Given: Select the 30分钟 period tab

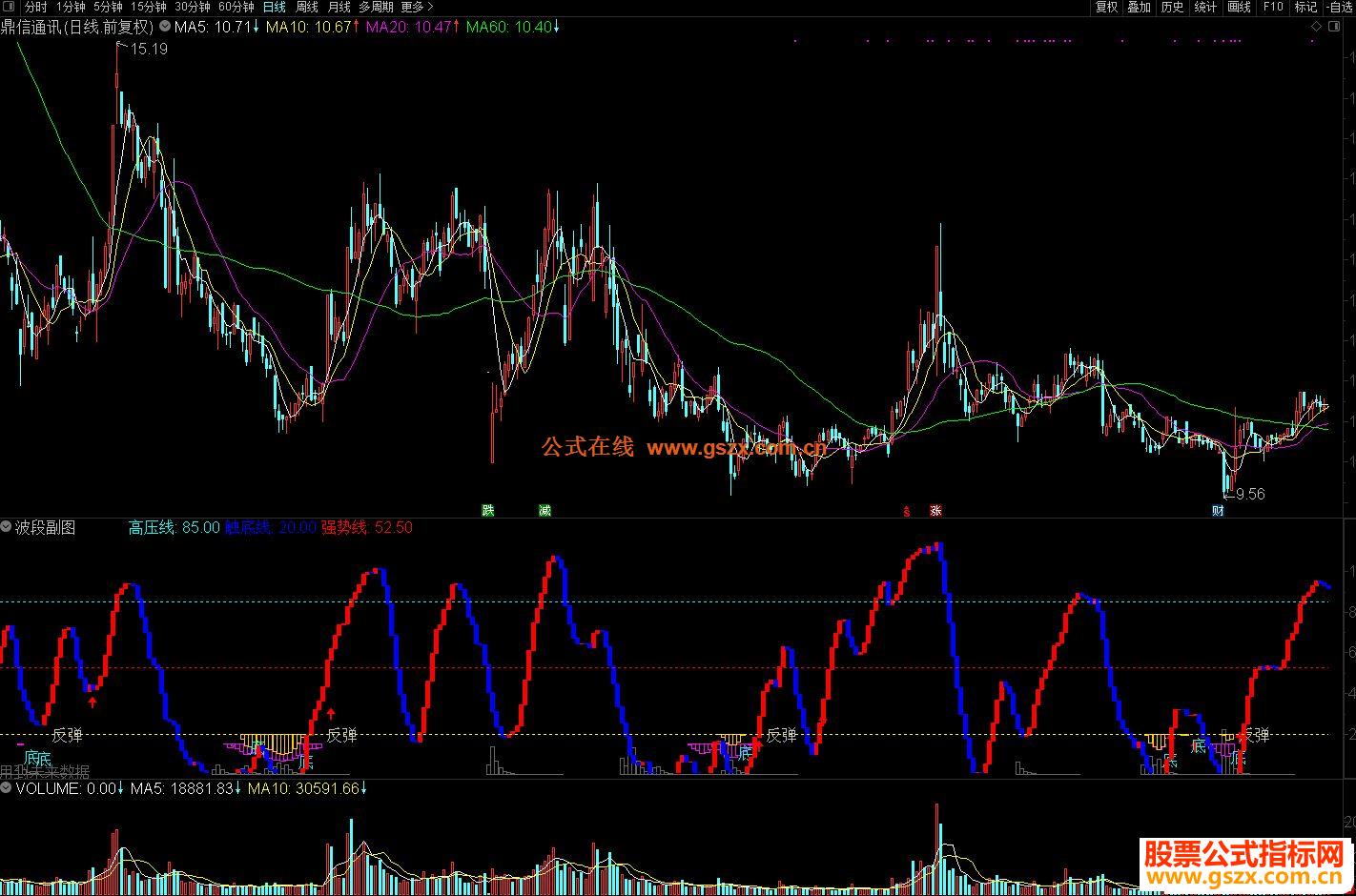Looking at the screenshot, I should point(192,7).
